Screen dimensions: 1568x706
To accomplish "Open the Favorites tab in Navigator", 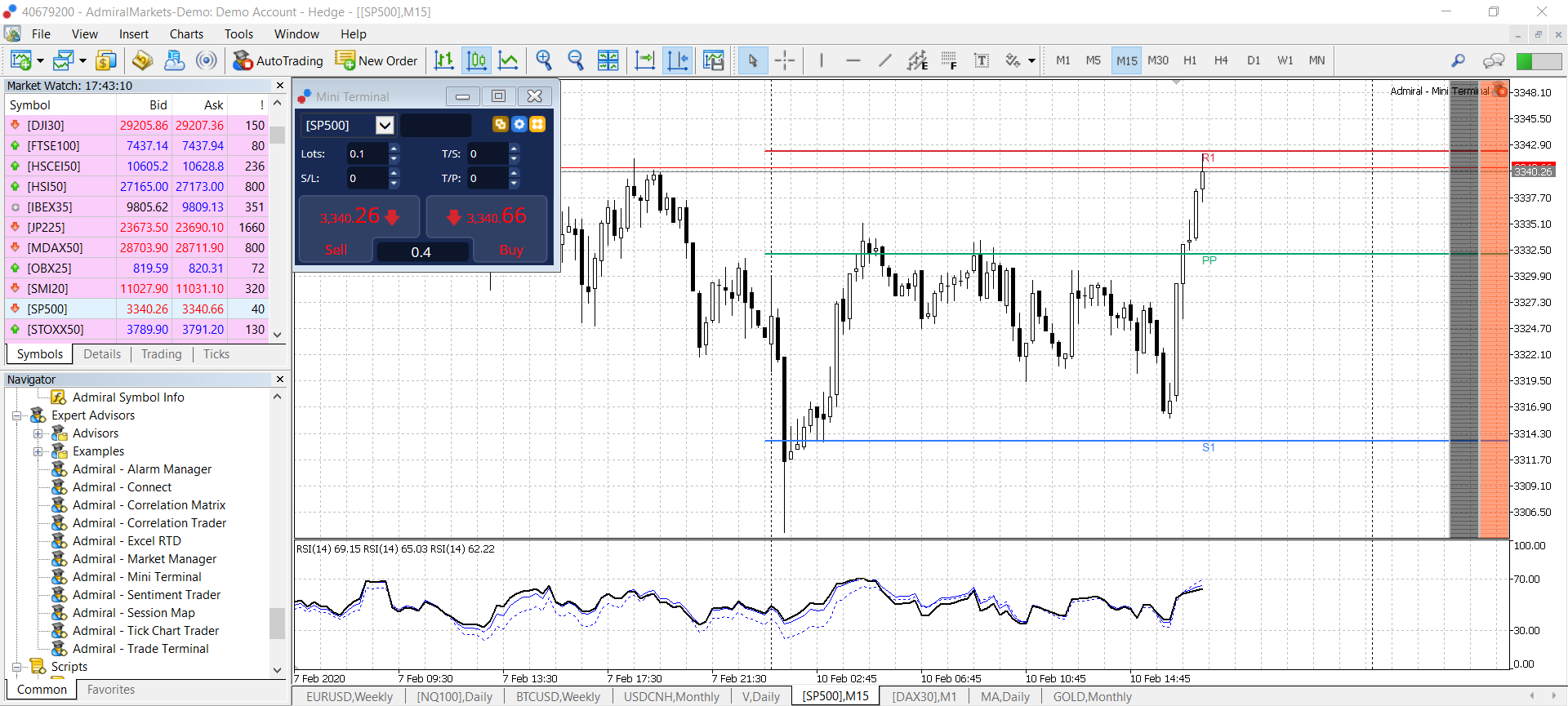I will click(x=111, y=690).
